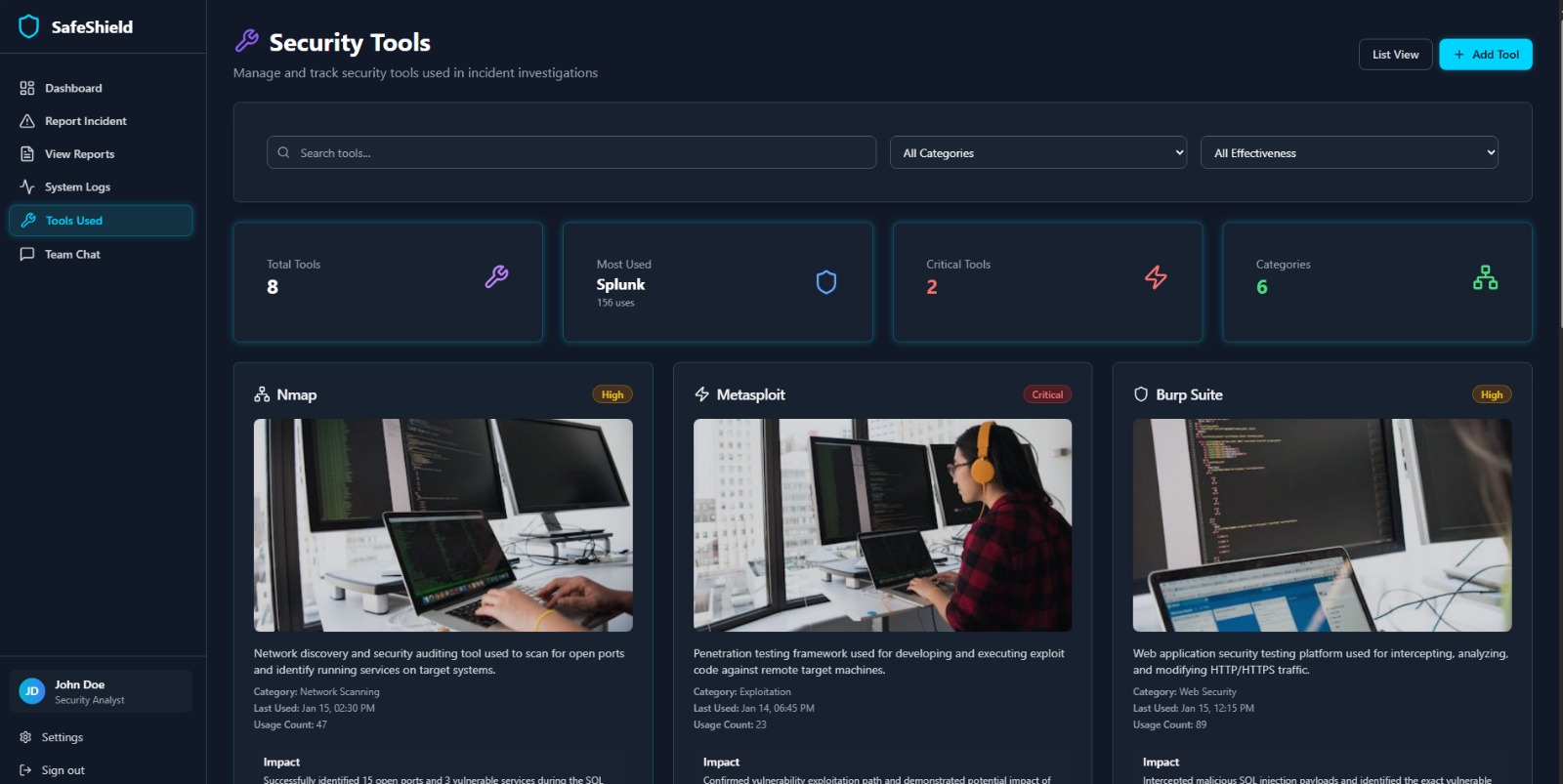
Task: Click the High badge on Nmap card
Action: [x=613, y=394]
